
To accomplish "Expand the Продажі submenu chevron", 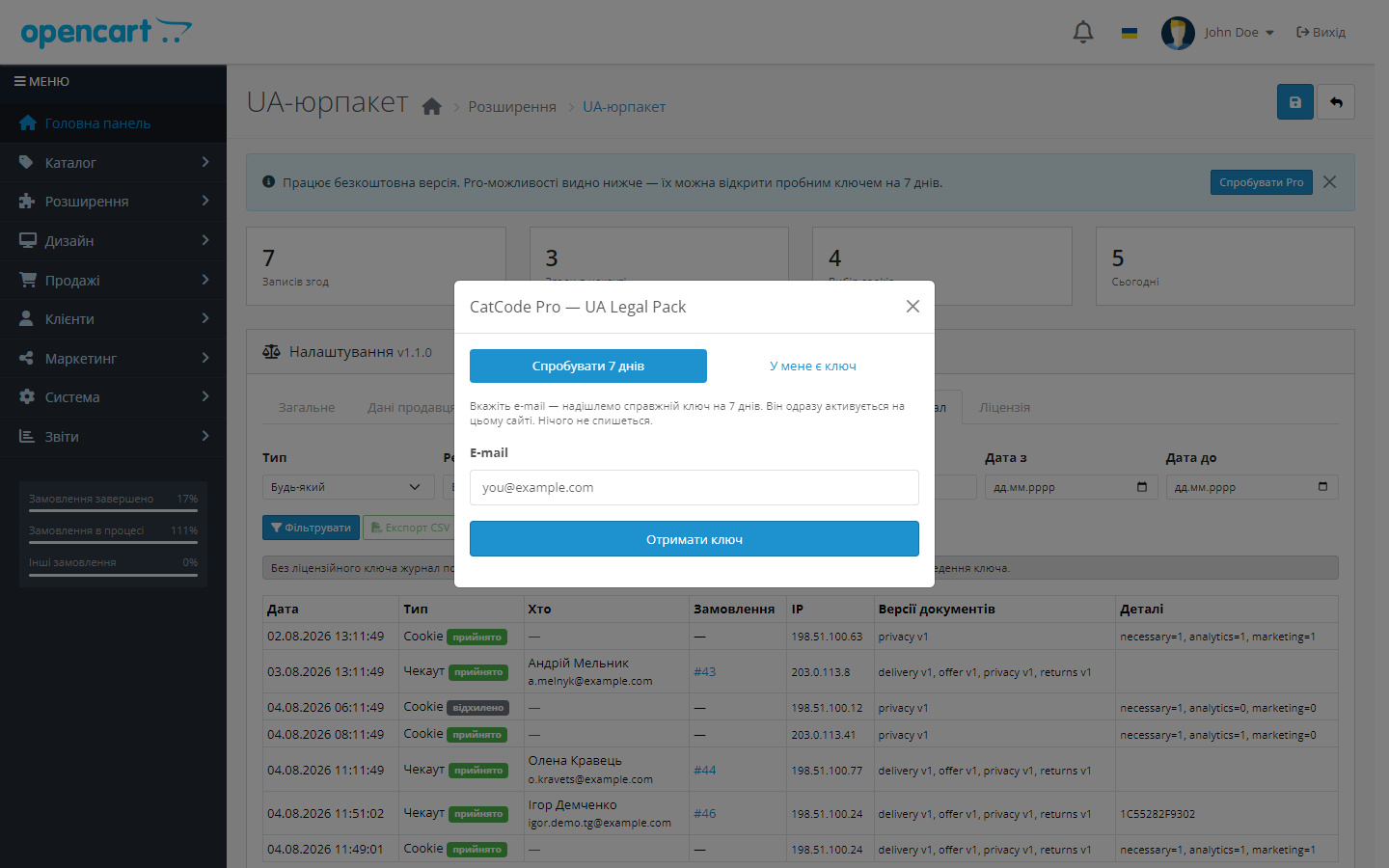I will coord(205,280).
